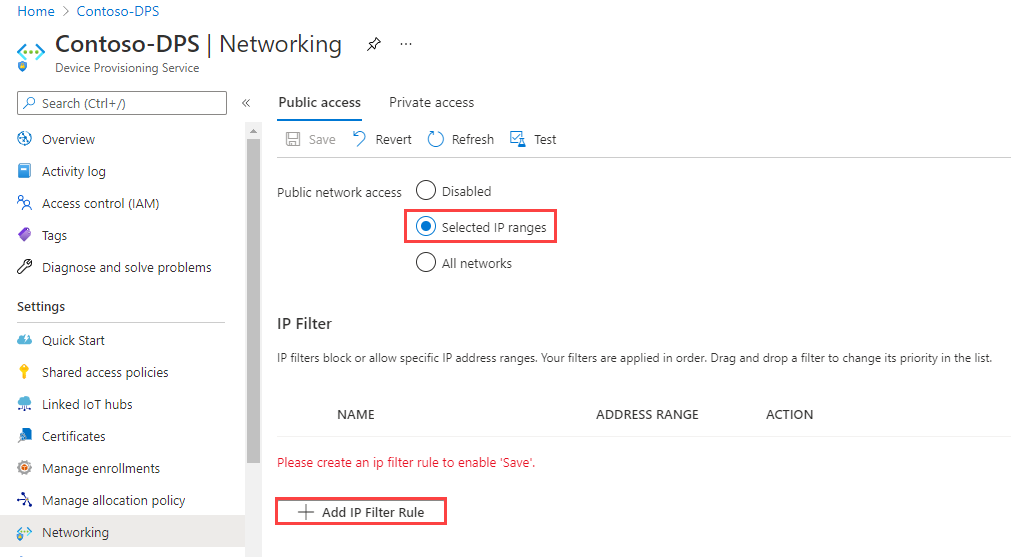The width and height of the screenshot is (1011, 557).
Task: Click the Manage enrollments gear icon
Action: click(25, 469)
